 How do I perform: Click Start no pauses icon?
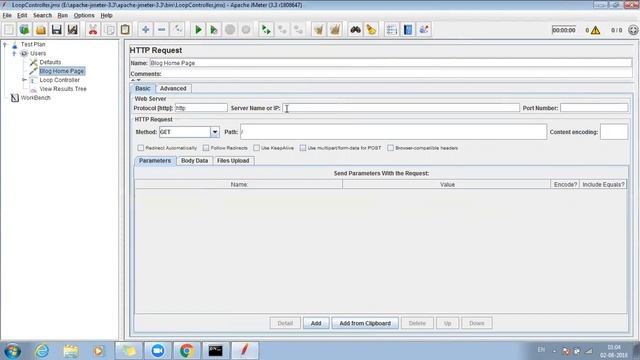point(214,29)
